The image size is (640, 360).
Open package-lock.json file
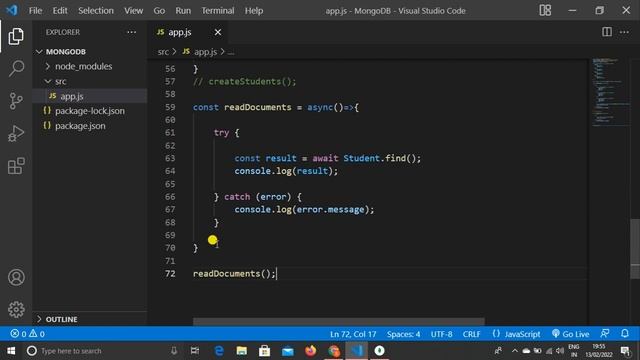(90, 111)
